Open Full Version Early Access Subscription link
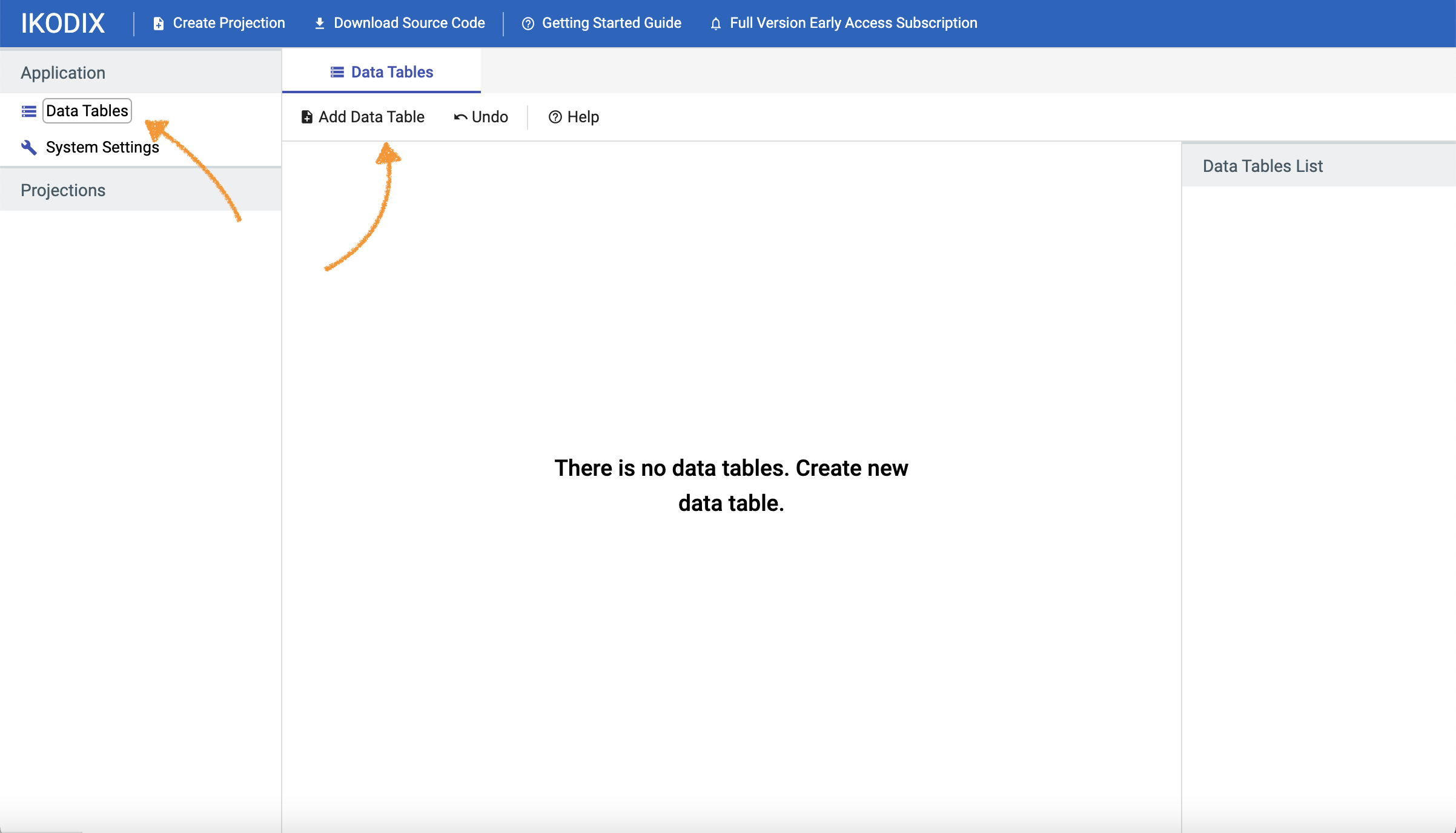Image resolution: width=1456 pixels, height=833 pixels. click(x=853, y=23)
